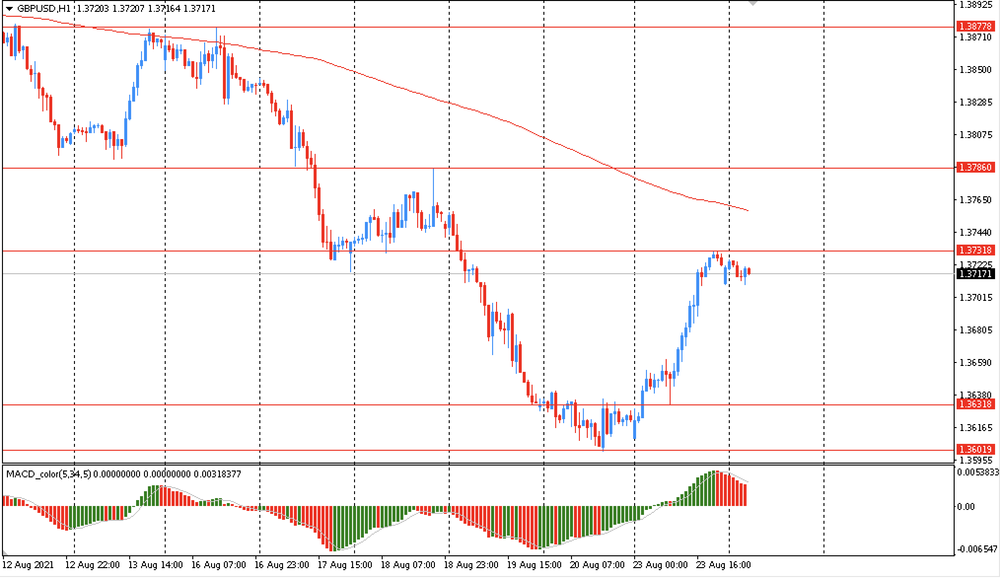
Task: Click the MACD scale value -0.006547
Action: [977, 549]
